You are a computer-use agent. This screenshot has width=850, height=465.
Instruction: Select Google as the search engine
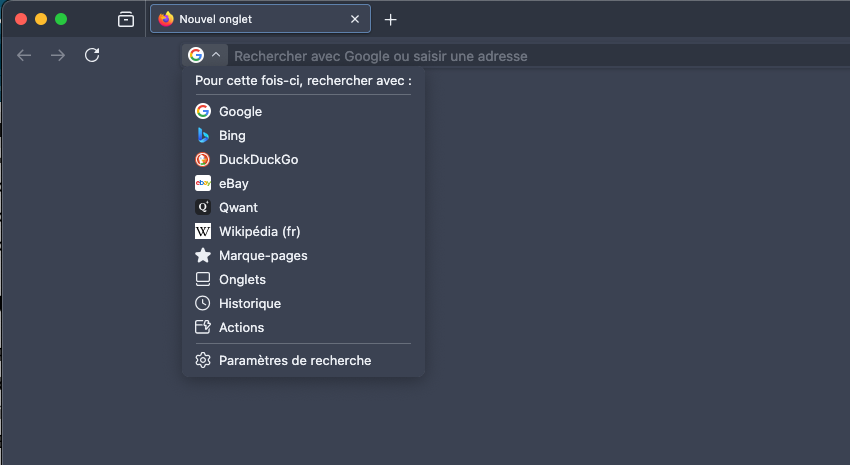click(303, 111)
